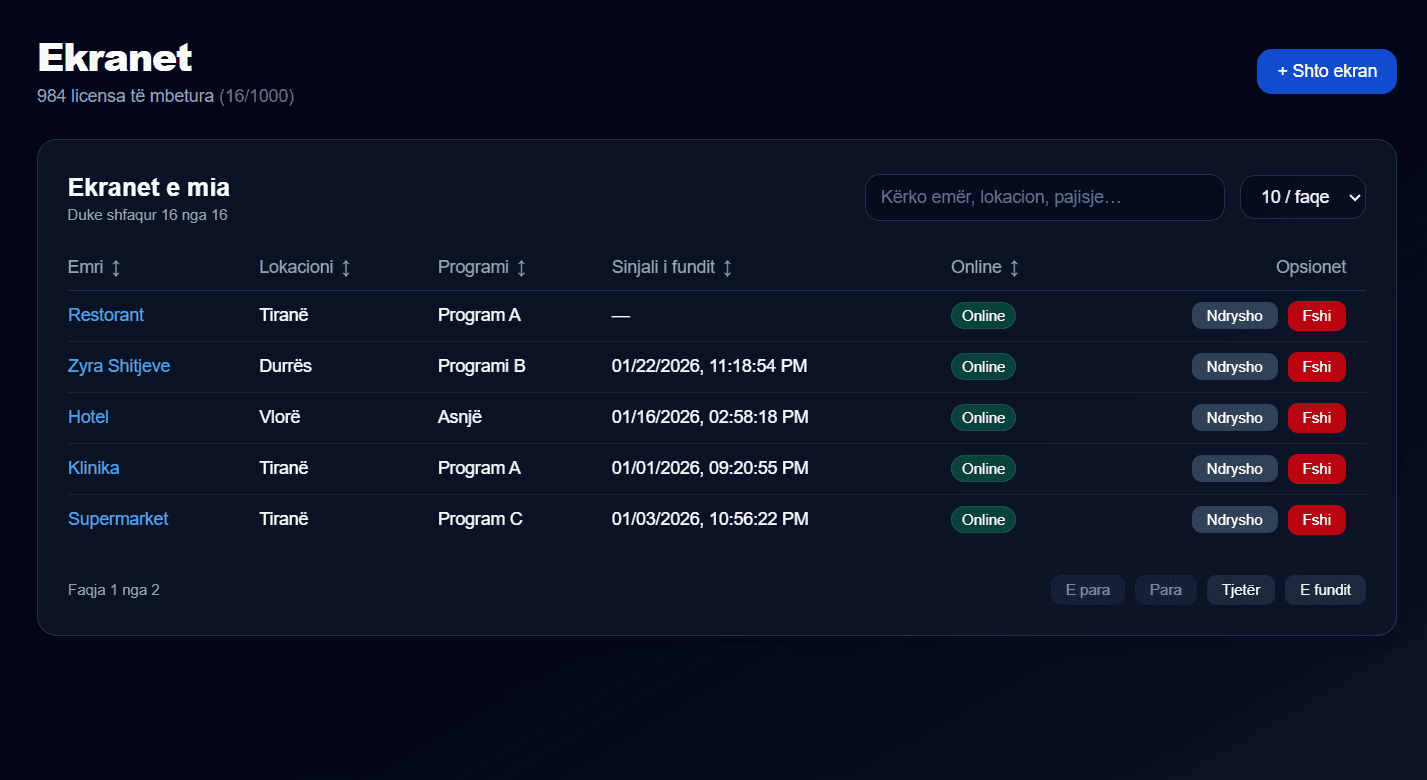1427x780 pixels.
Task: Click the Online badge in Hotel row
Action: 983,417
